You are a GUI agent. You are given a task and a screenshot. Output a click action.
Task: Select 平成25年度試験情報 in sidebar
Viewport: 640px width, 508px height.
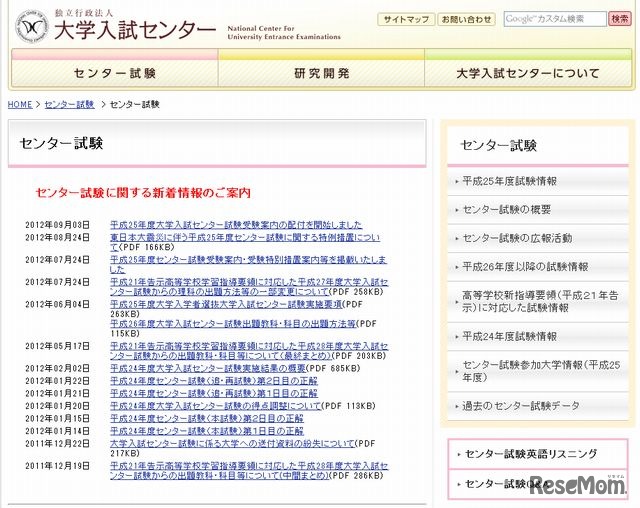(538, 181)
